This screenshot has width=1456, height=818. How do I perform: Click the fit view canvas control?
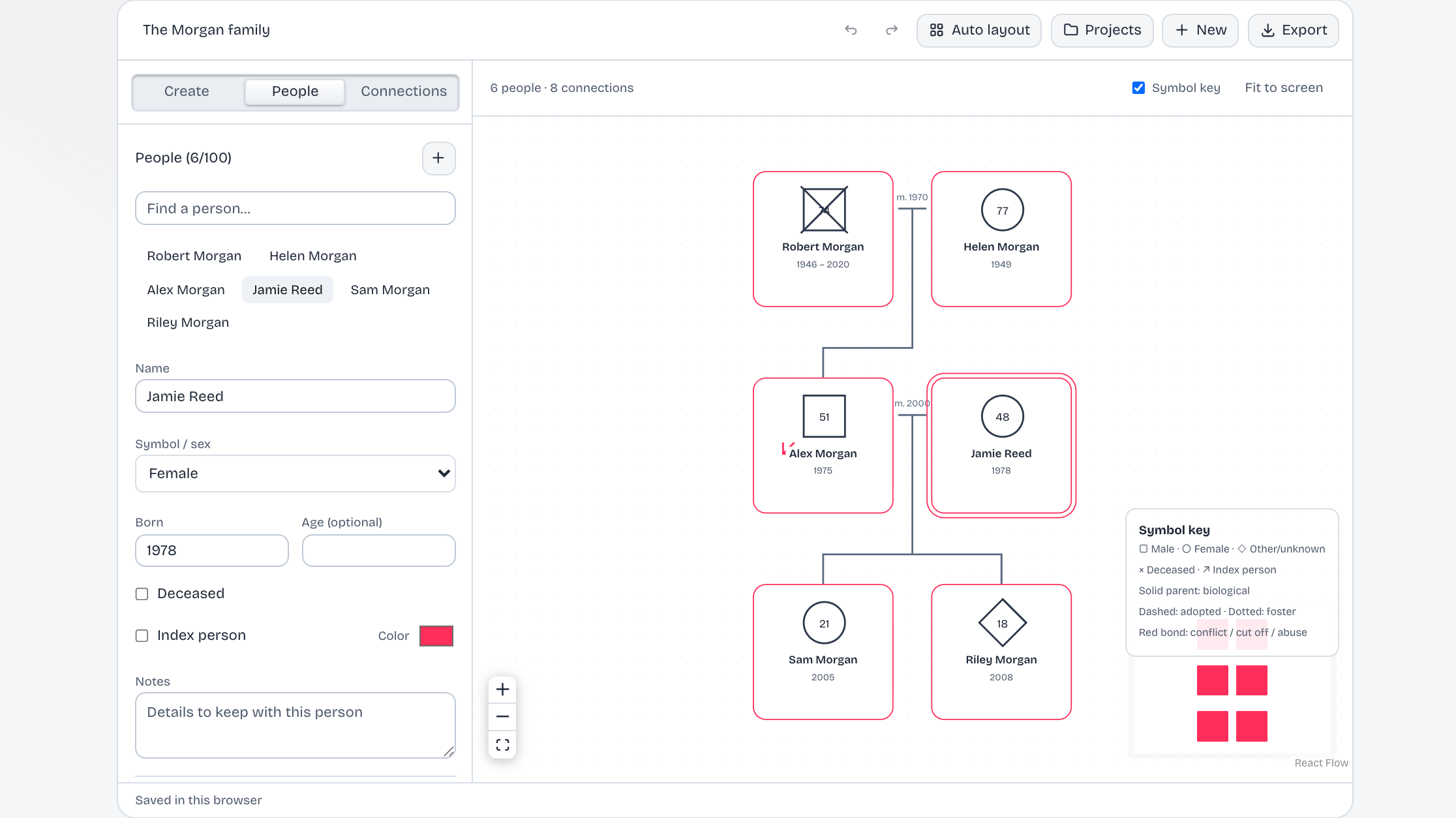pyautogui.click(x=502, y=744)
